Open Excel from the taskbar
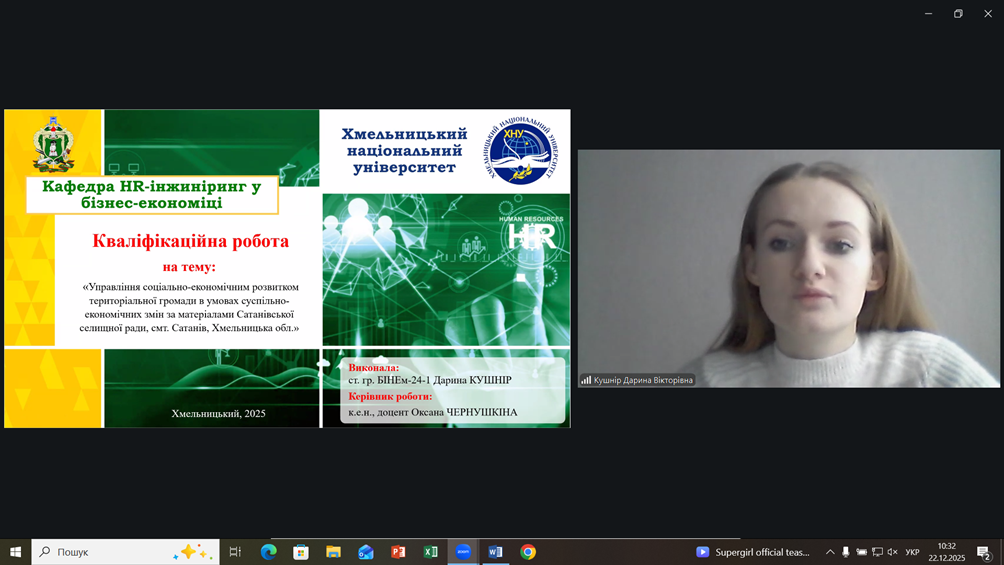 click(431, 552)
